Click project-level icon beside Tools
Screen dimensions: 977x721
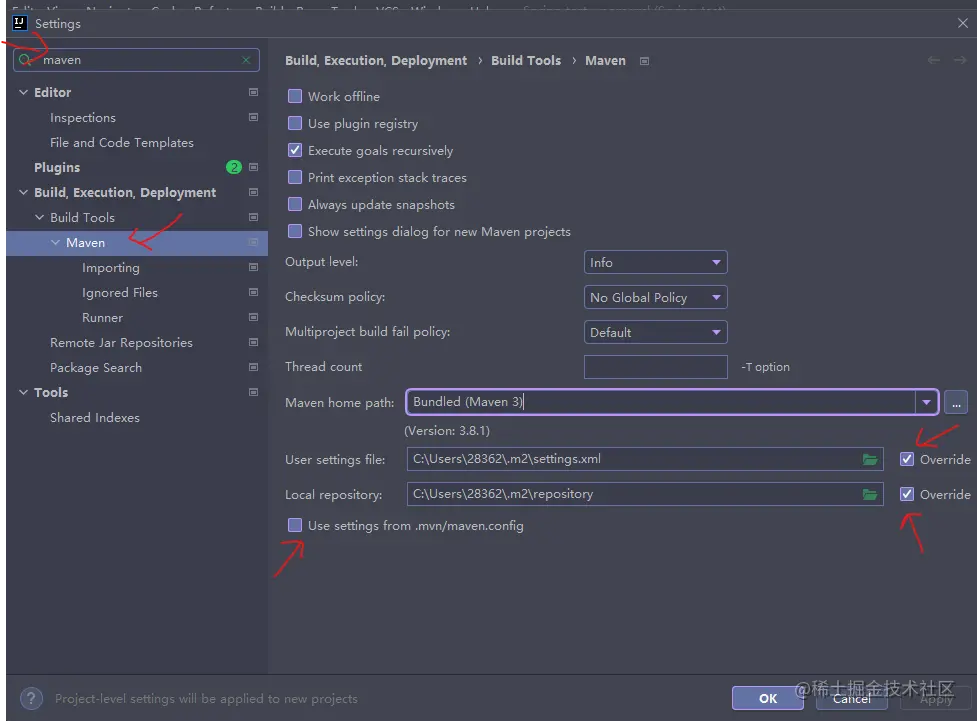254,392
